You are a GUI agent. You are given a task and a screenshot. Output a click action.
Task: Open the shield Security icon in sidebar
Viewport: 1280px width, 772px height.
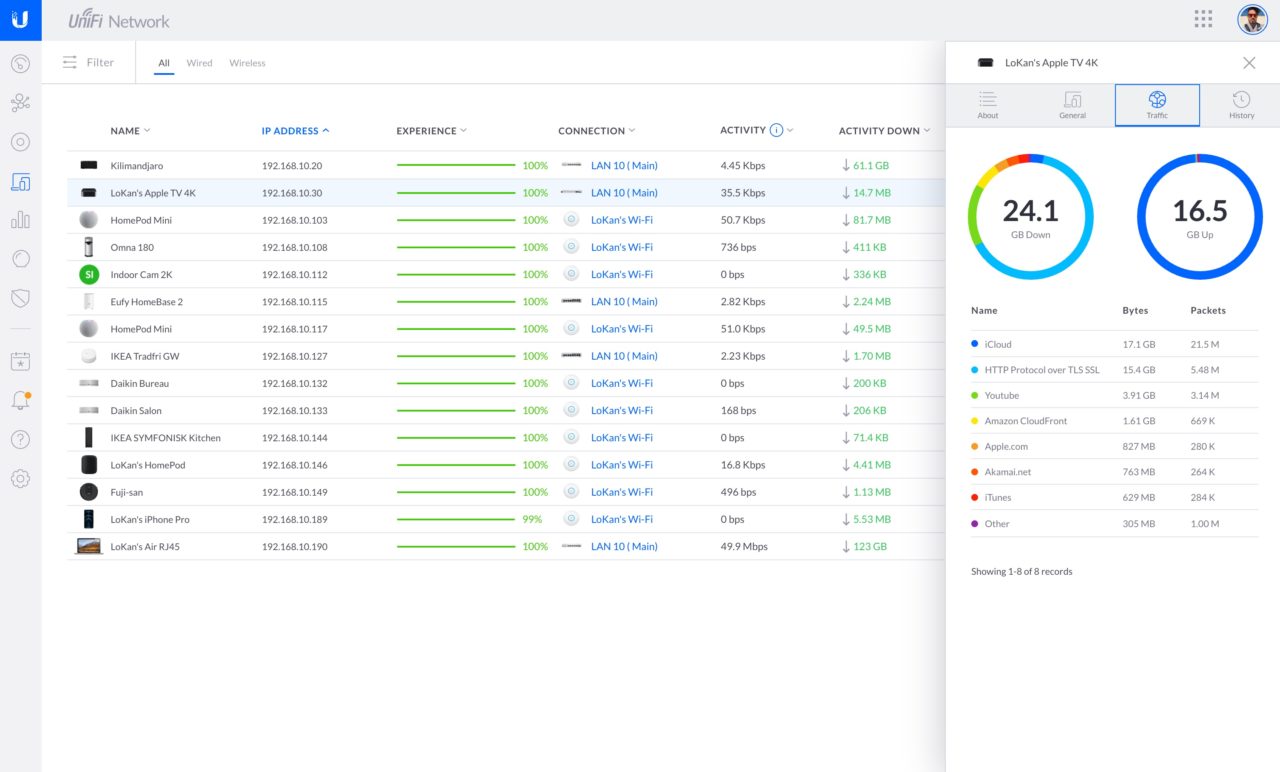click(x=20, y=298)
